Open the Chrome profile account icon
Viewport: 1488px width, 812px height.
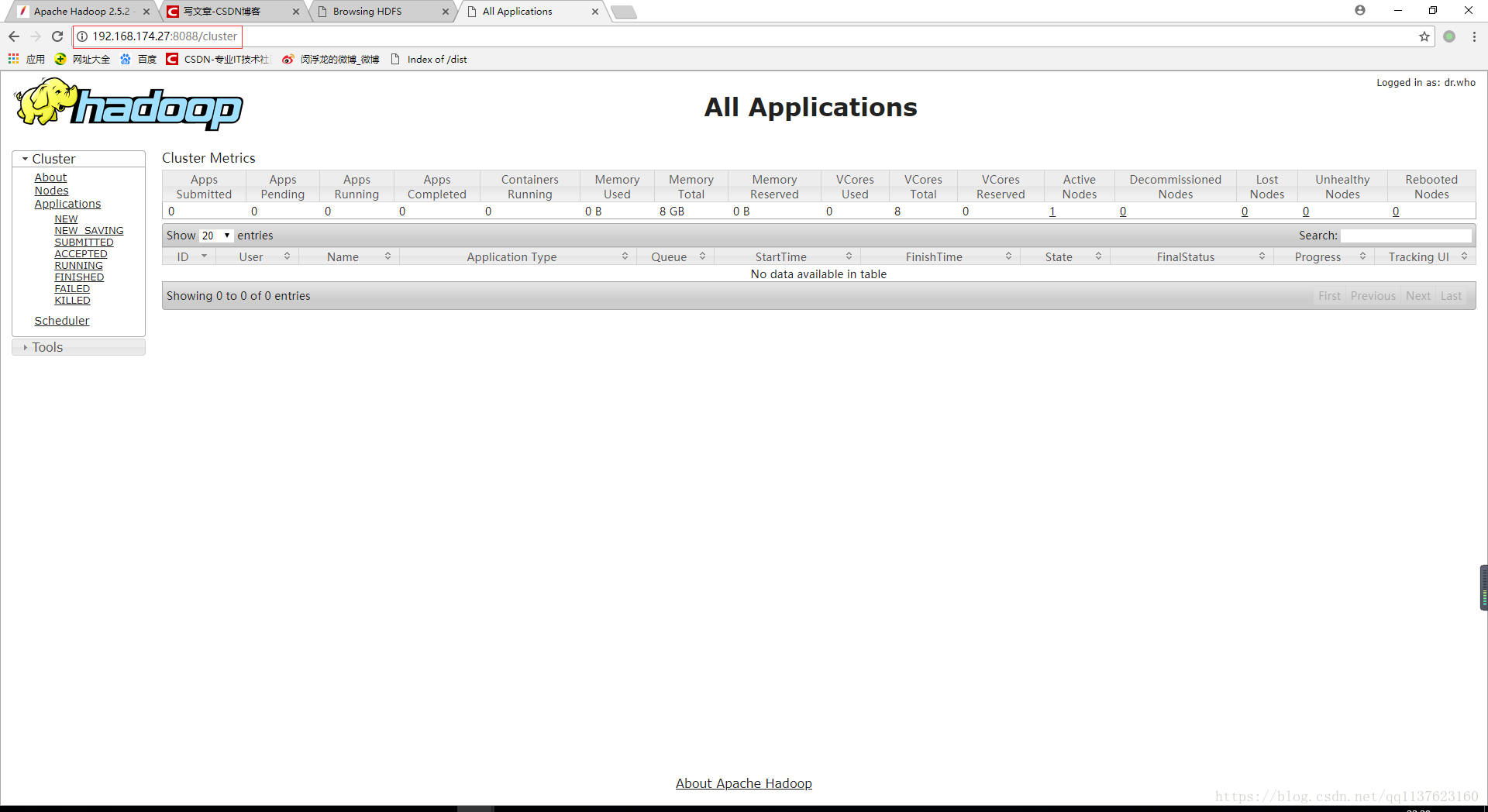coord(1360,10)
